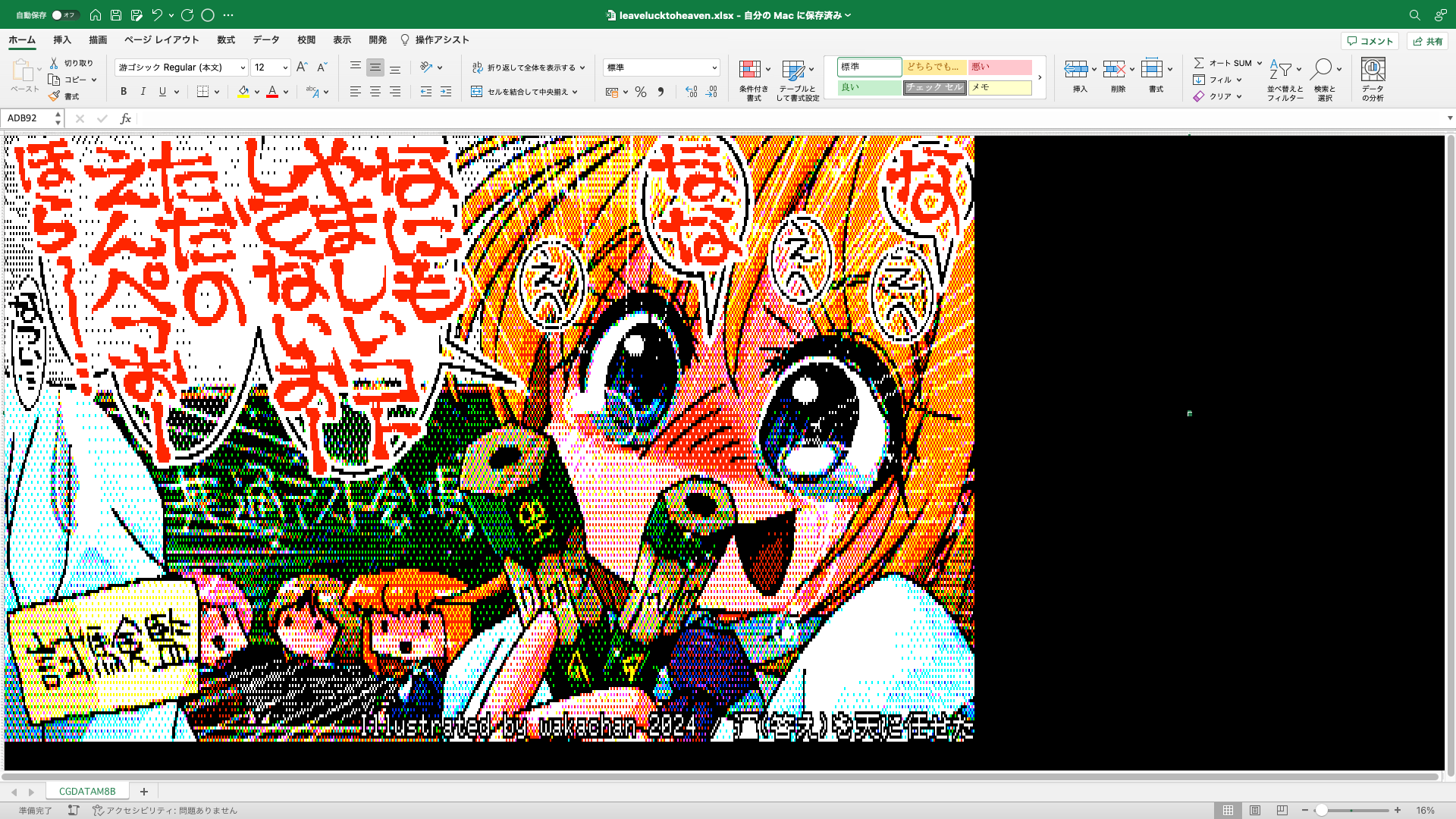1456x819 pixels.
Task: Zoom in with the plus icon
Action: (1398, 810)
